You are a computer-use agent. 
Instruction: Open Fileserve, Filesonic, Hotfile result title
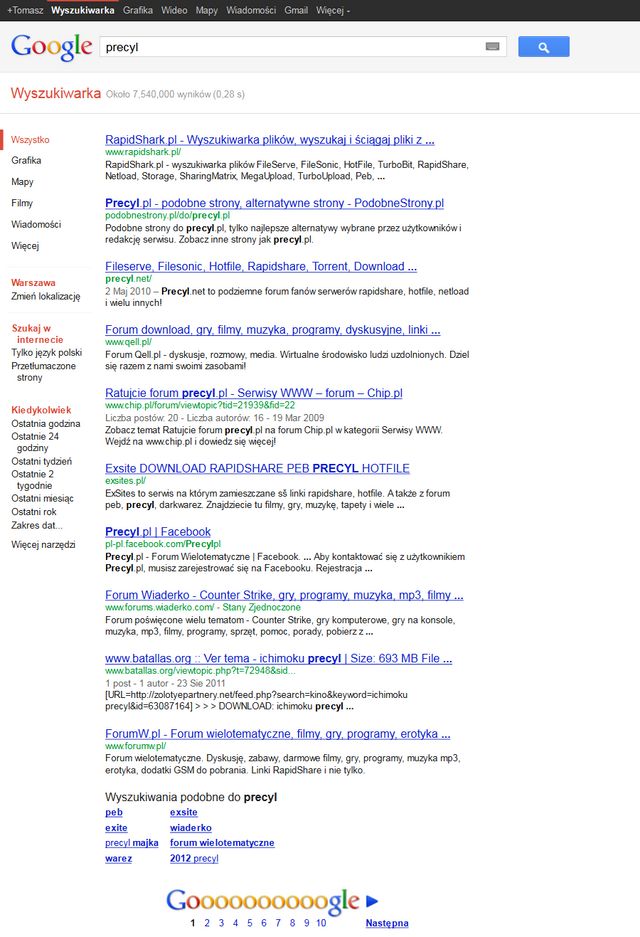click(x=261, y=267)
